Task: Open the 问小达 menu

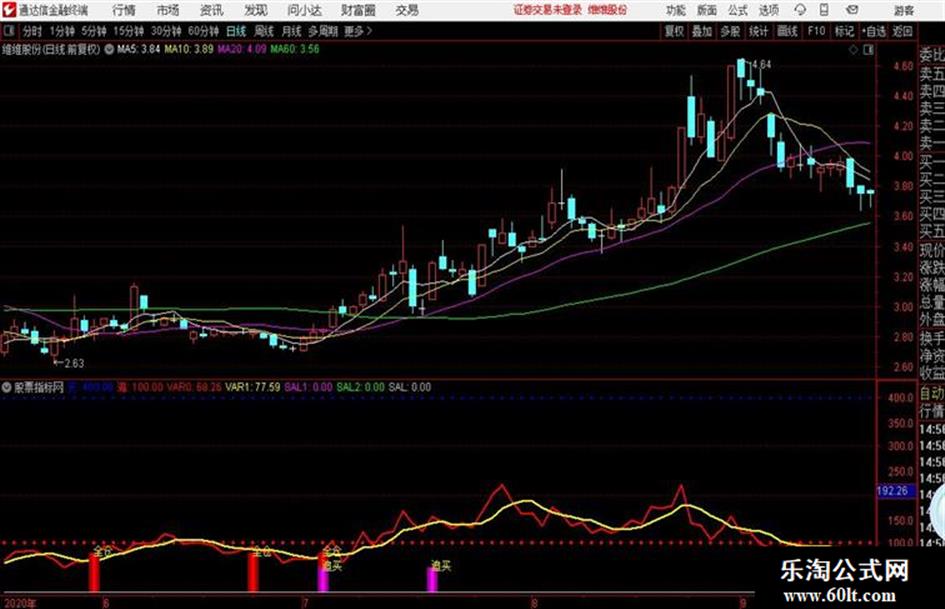Action: click(x=304, y=10)
